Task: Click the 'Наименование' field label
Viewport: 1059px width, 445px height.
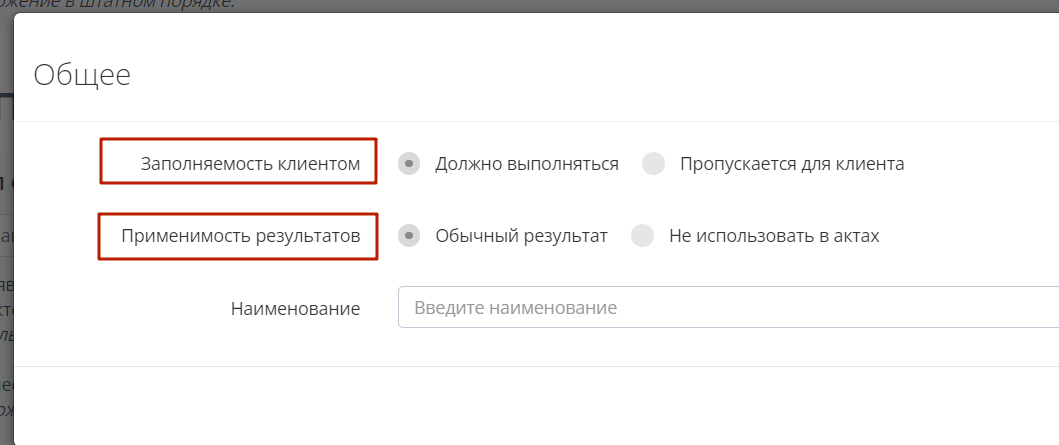Action: click(x=295, y=309)
